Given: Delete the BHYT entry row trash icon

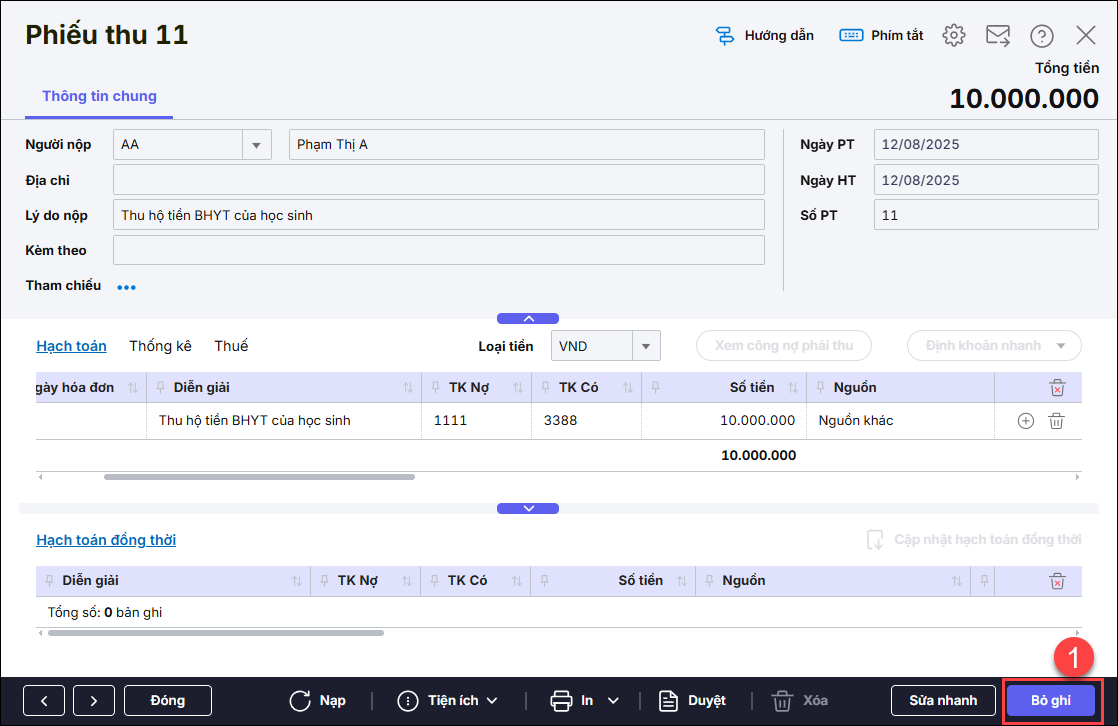Looking at the screenshot, I should coord(1056,421).
